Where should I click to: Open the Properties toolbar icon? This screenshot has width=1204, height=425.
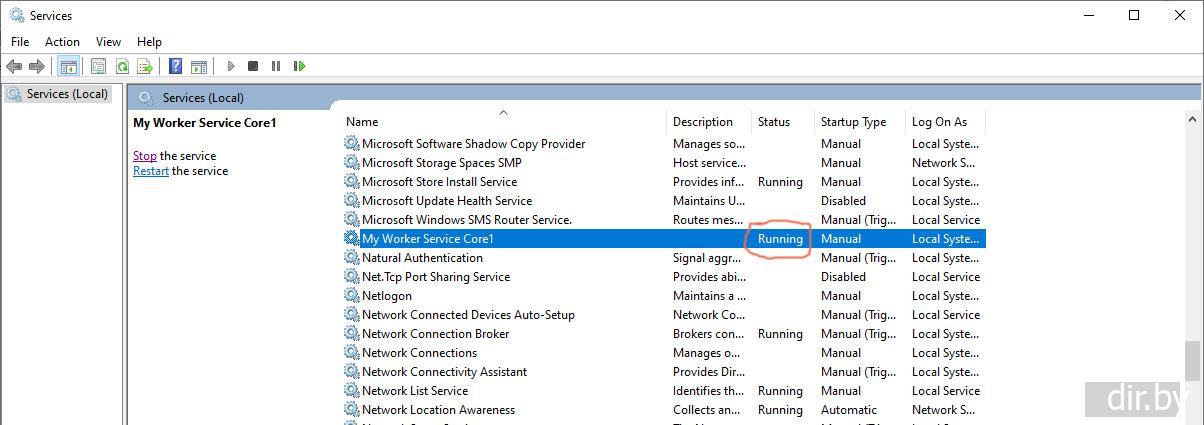coord(98,66)
